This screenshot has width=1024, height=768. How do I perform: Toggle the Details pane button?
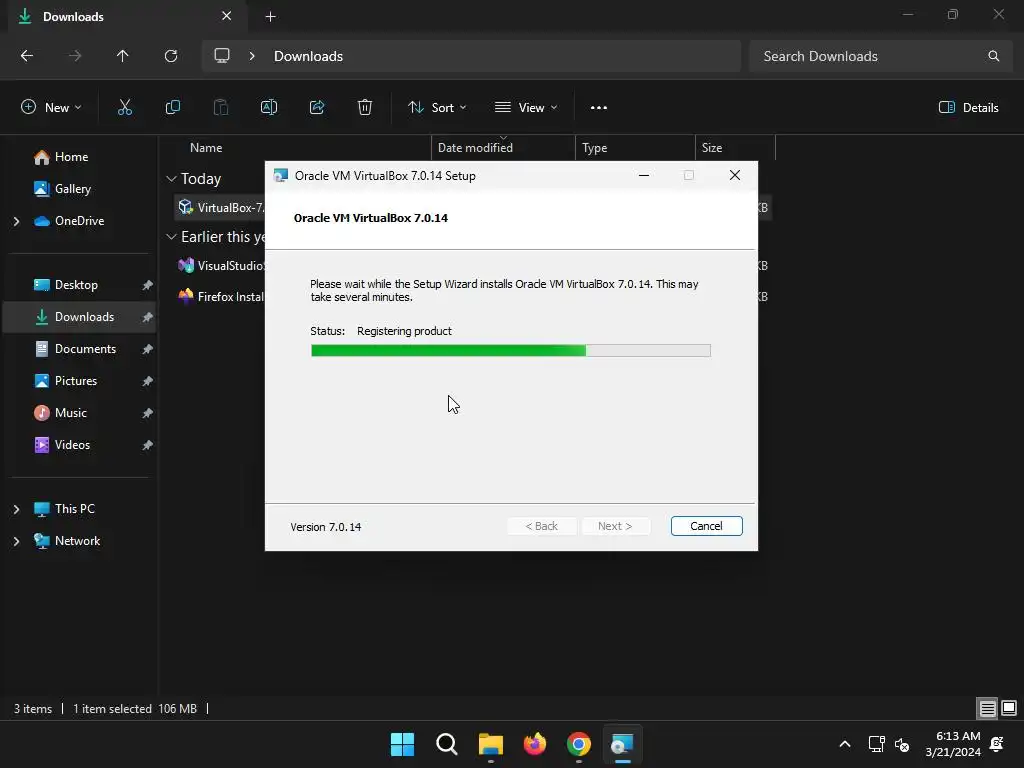[x=968, y=108]
